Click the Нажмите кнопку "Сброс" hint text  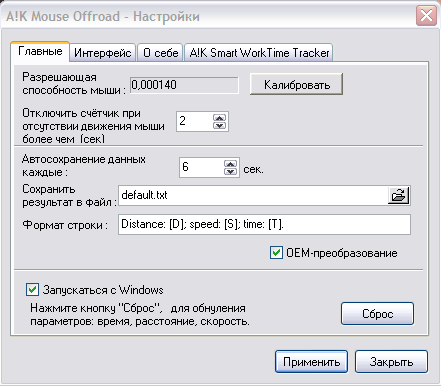[140, 315]
